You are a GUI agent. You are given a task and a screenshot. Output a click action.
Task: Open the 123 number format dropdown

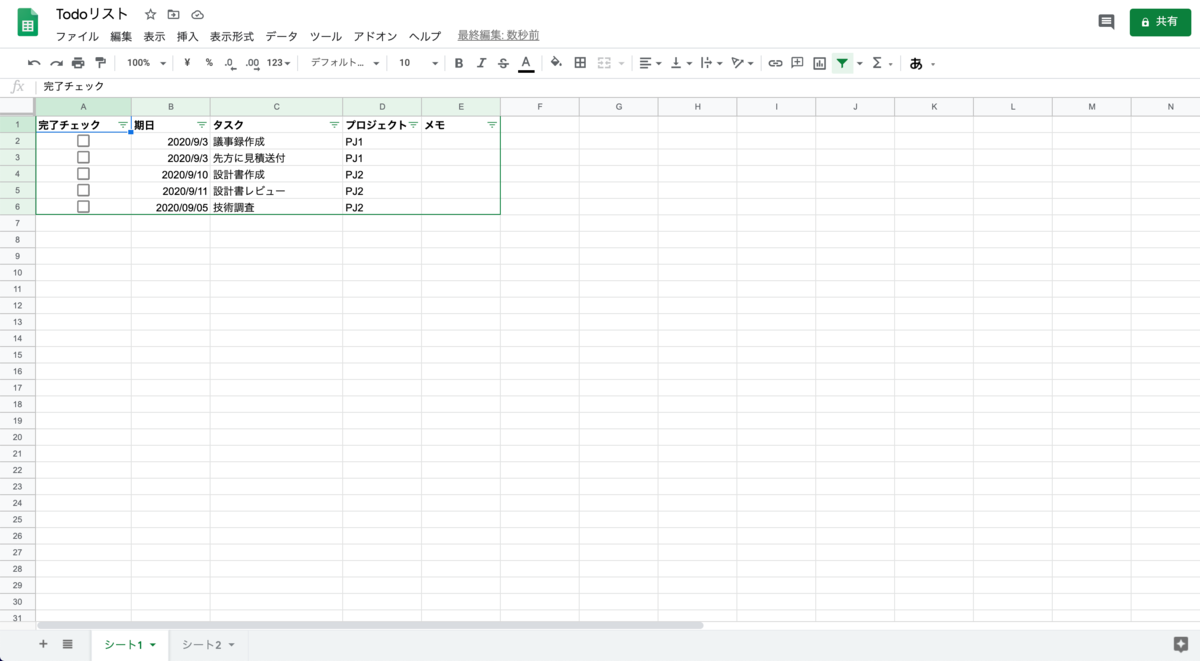279,63
